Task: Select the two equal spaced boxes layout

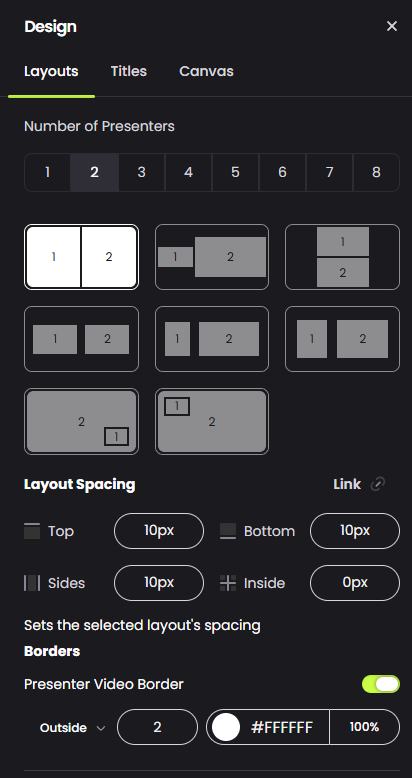Action: pos(81,339)
